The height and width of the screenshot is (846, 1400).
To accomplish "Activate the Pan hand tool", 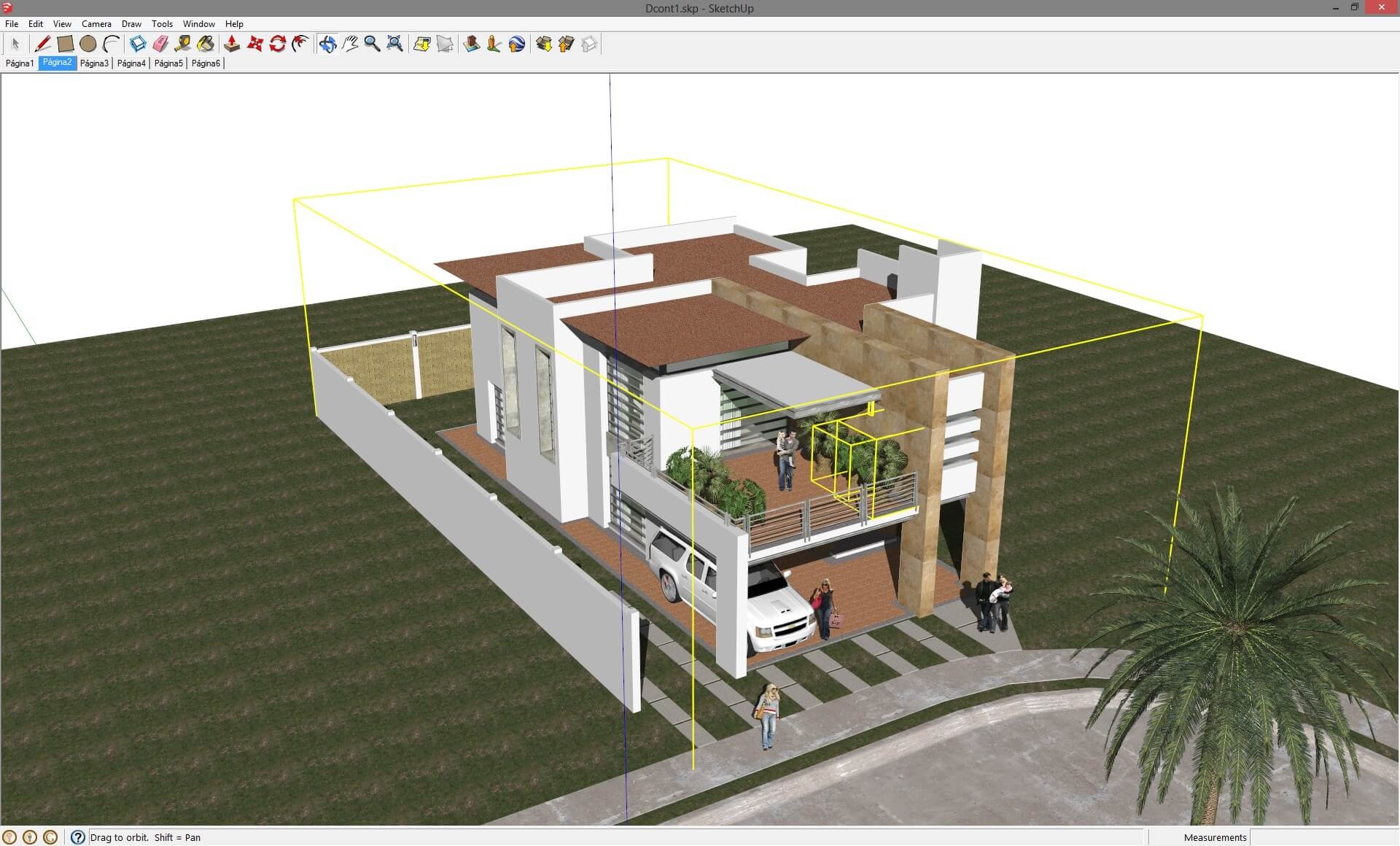I will coord(350,44).
